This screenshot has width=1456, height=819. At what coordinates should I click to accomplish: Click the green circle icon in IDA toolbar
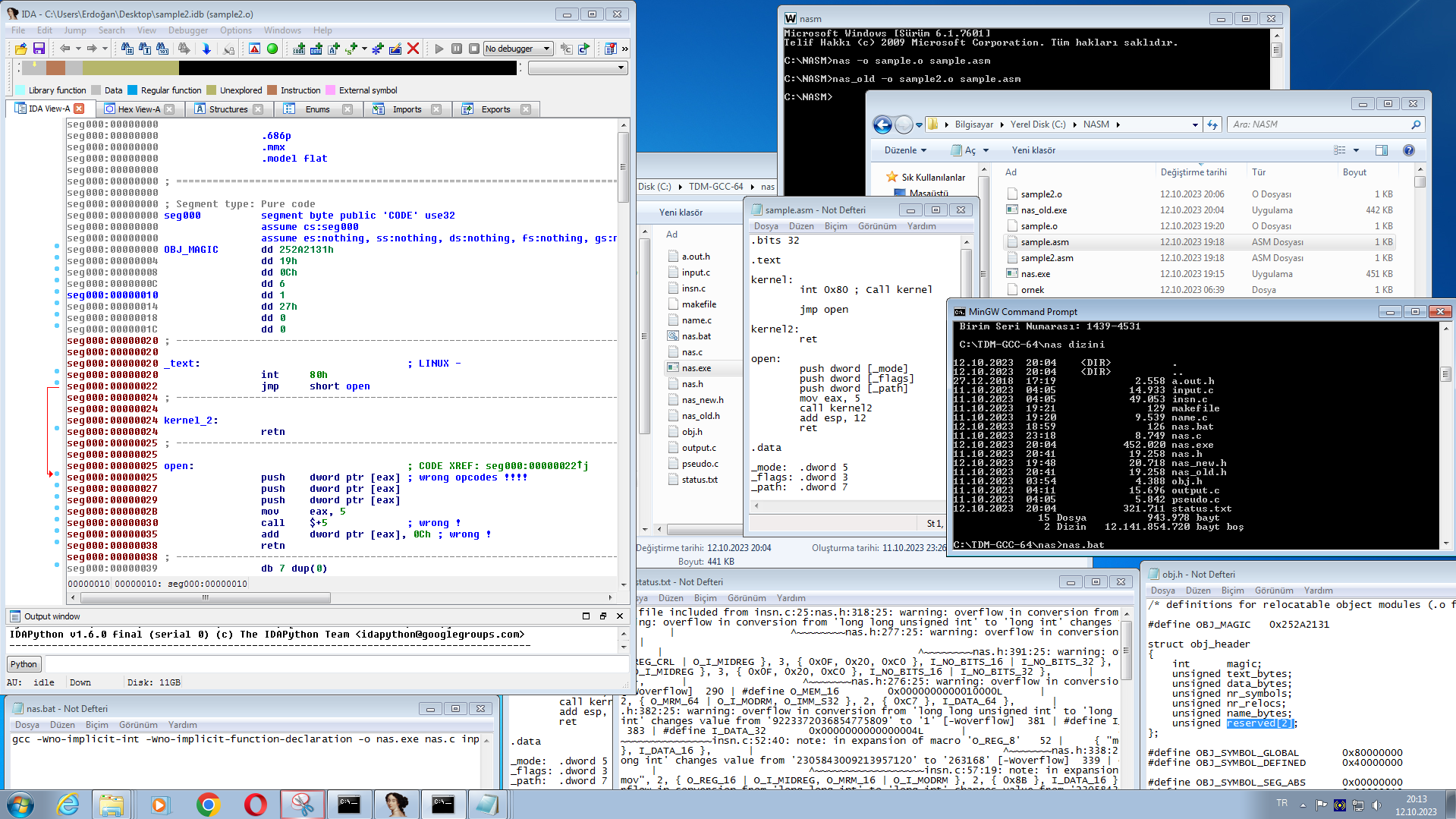pyautogui.click(x=272, y=49)
